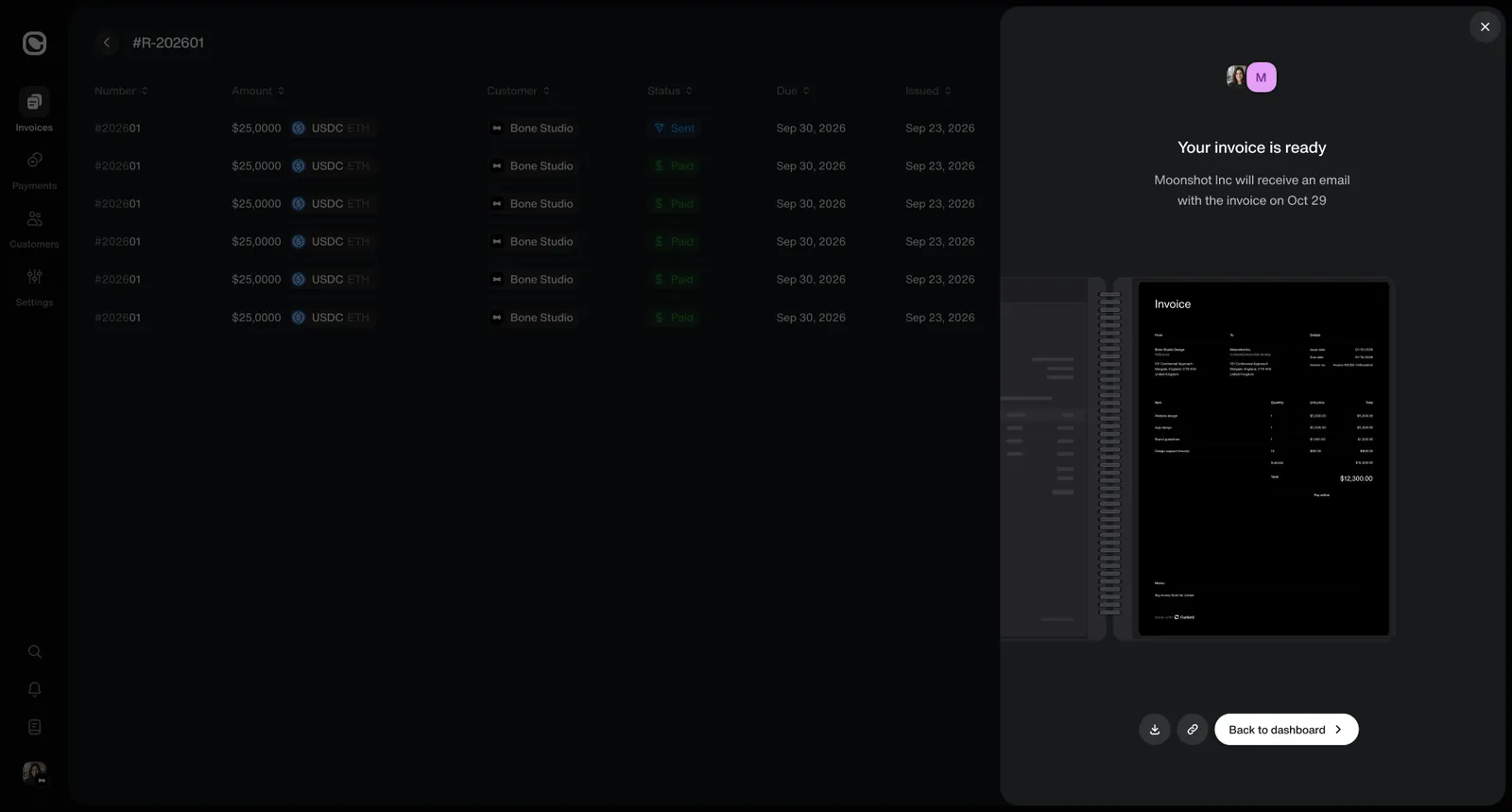Open the Settings sidebar section
This screenshot has height=812, width=1512.
coord(34,286)
